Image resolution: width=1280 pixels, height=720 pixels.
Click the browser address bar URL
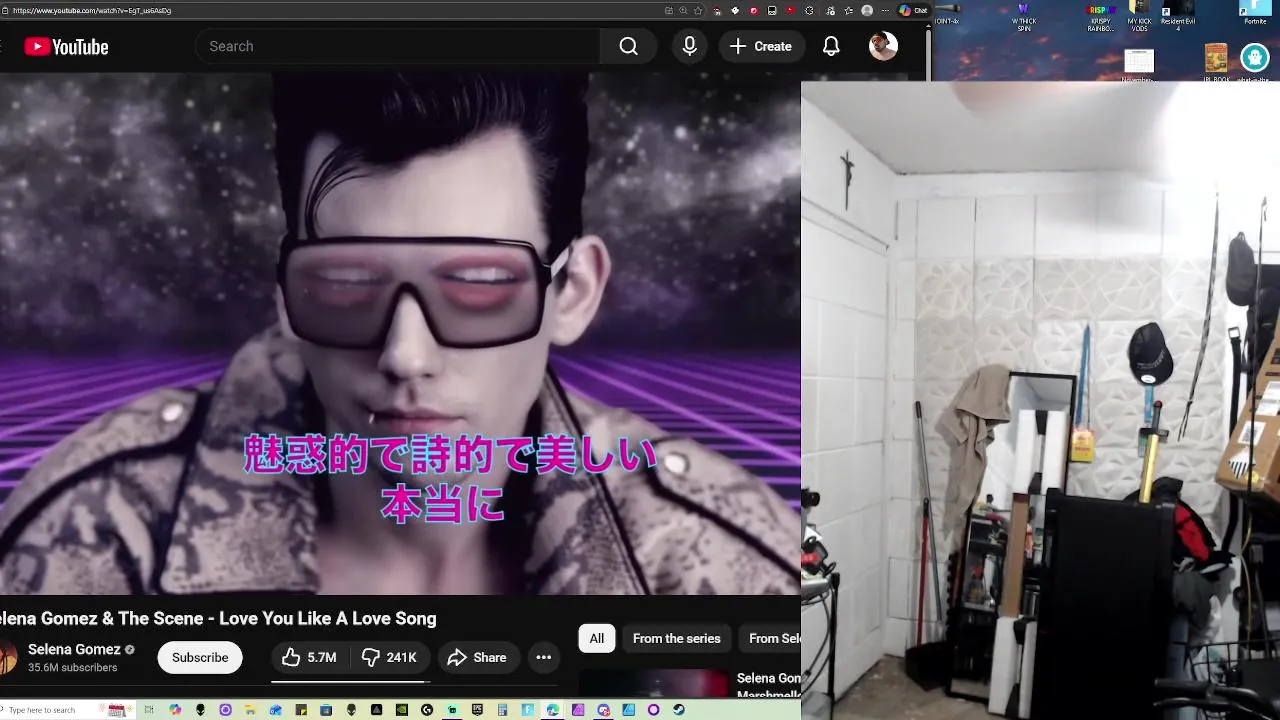(x=92, y=10)
